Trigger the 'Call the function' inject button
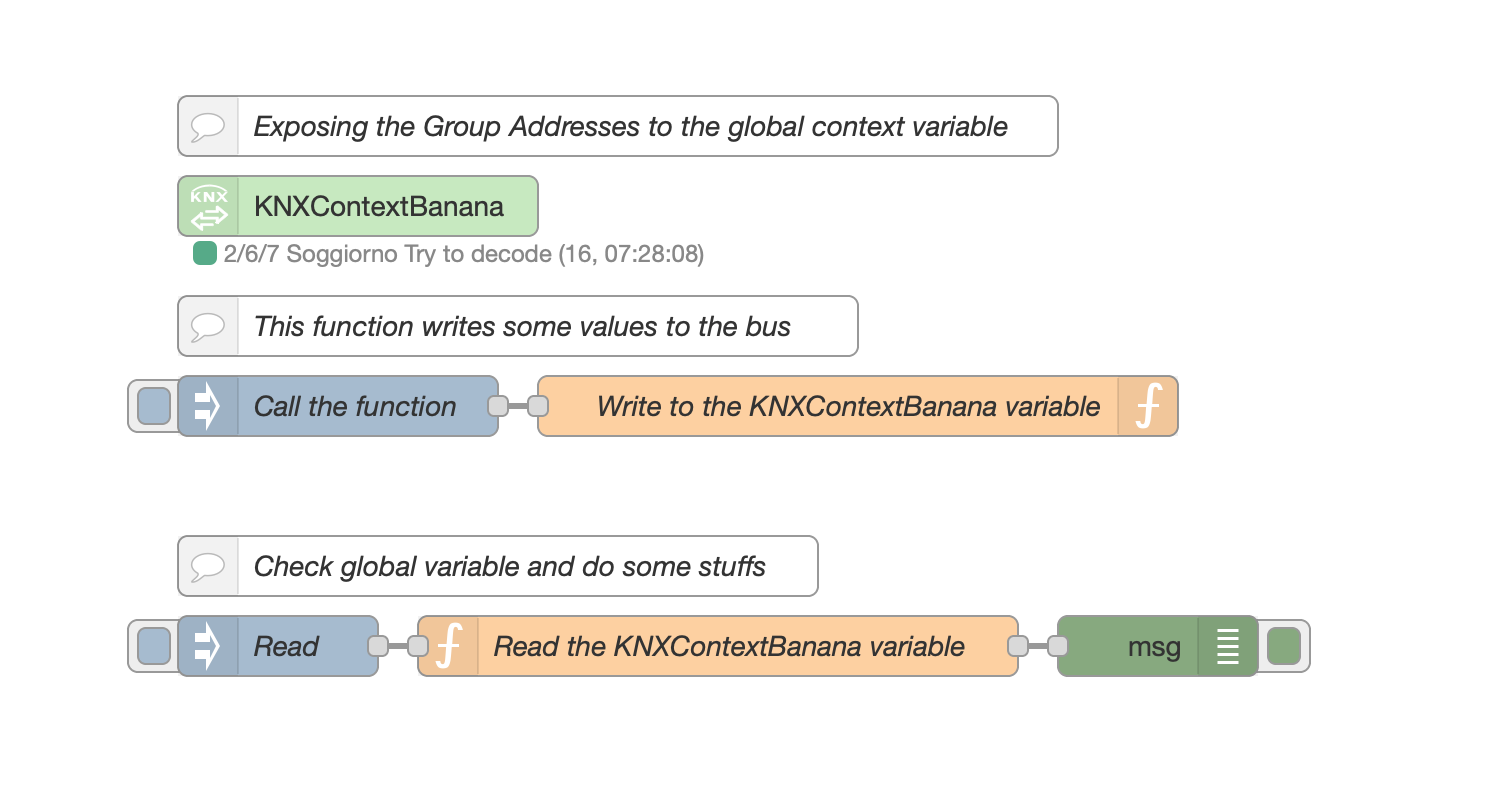Viewport: 1504px width, 806px height. click(154, 406)
